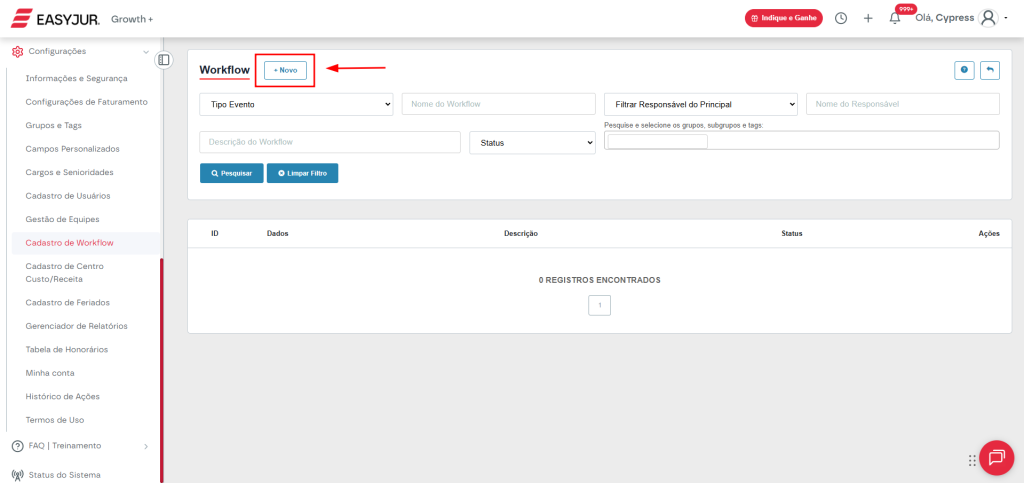1024x483 pixels.
Task: Click the + Novo workflow button
Action: click(x=286, y=70)
